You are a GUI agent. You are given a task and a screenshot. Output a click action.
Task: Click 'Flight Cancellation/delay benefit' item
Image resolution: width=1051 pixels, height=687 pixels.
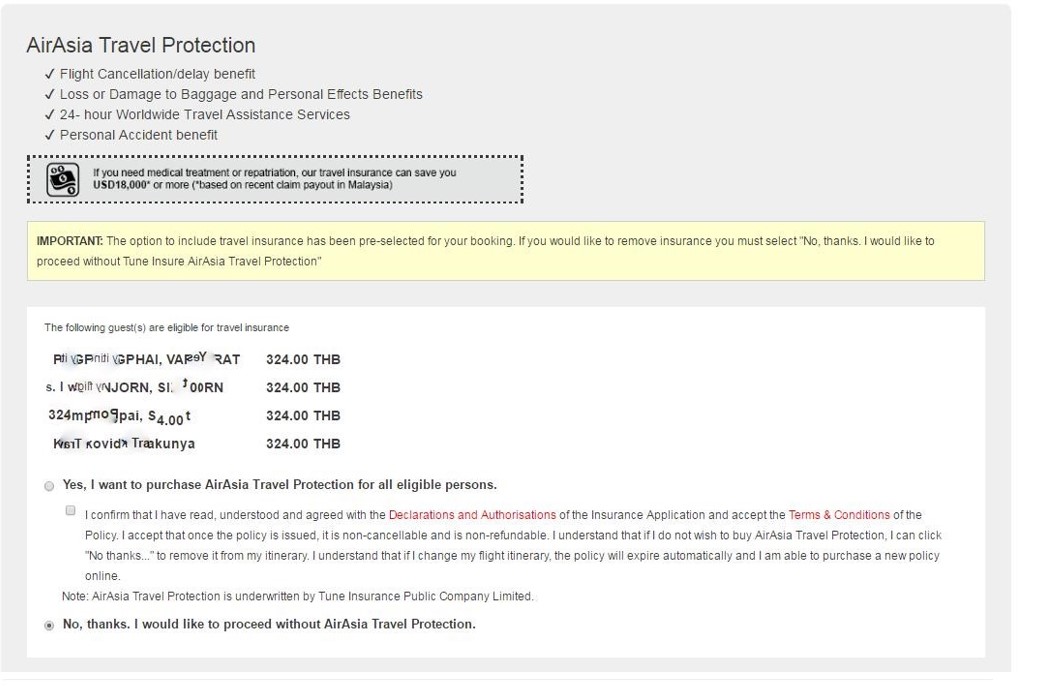point(157,74)
